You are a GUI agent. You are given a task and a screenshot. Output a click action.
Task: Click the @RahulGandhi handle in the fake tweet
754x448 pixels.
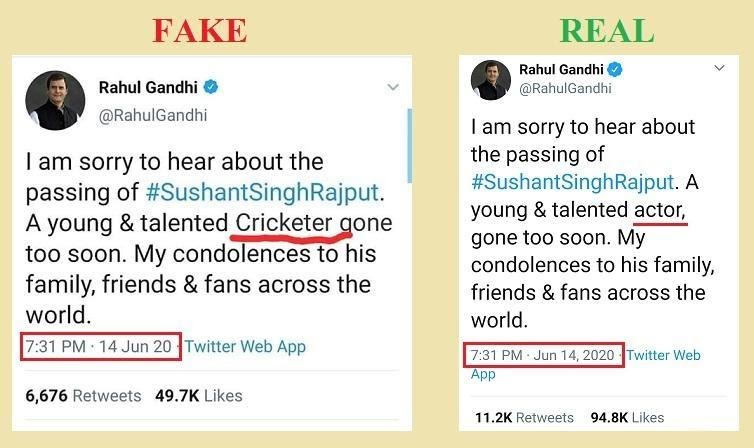(x=153, y=115)
